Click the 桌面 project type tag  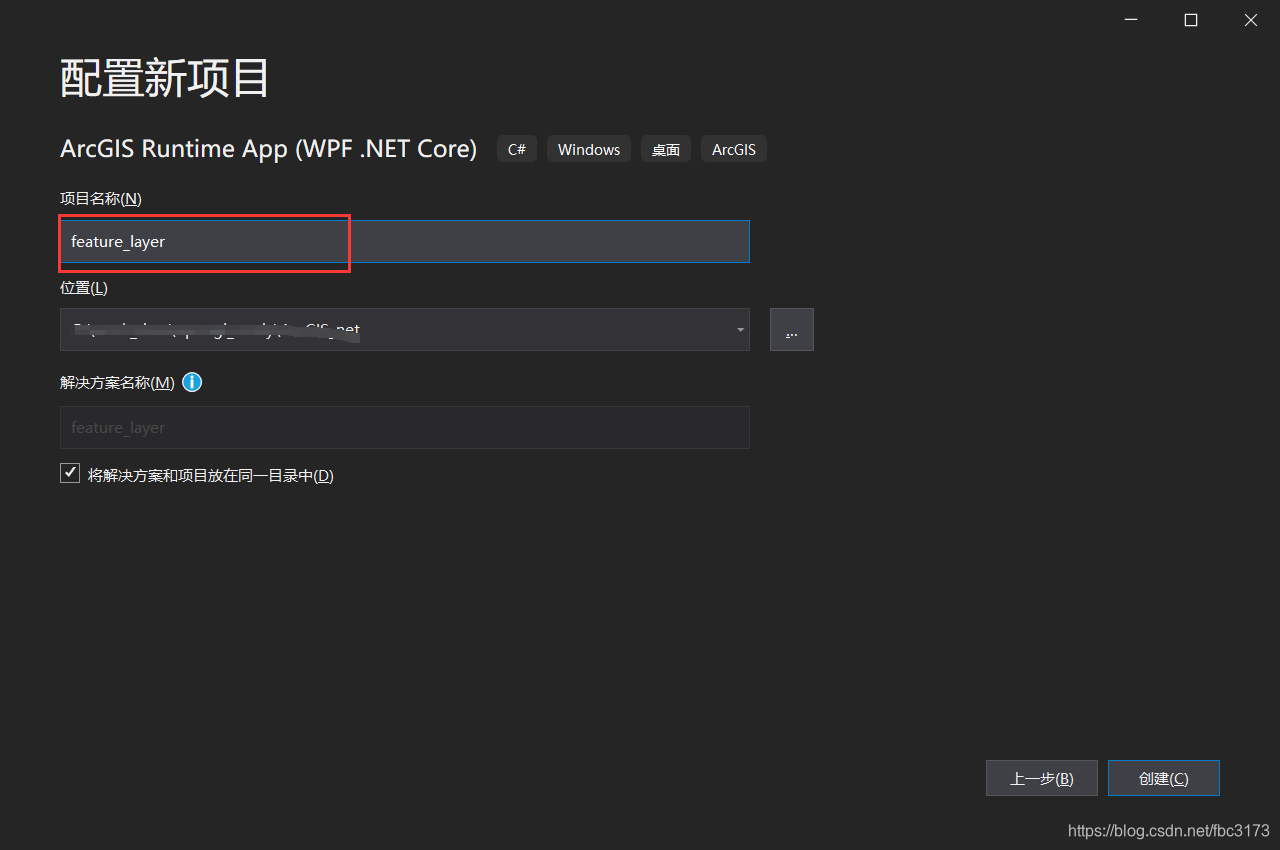coord(666,149)
